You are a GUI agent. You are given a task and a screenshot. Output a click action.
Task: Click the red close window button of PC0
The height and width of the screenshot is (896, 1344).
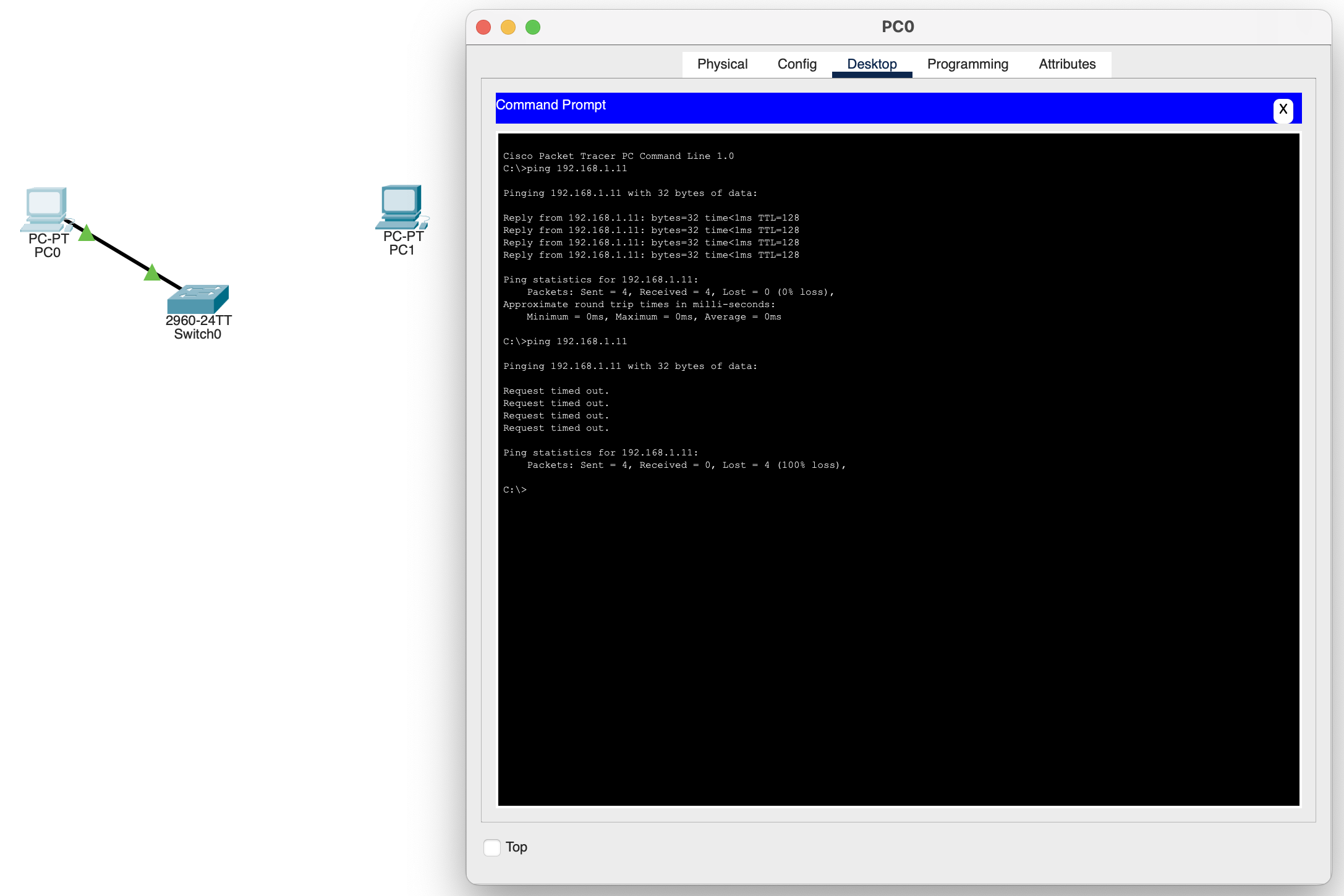tap(483, 27)
